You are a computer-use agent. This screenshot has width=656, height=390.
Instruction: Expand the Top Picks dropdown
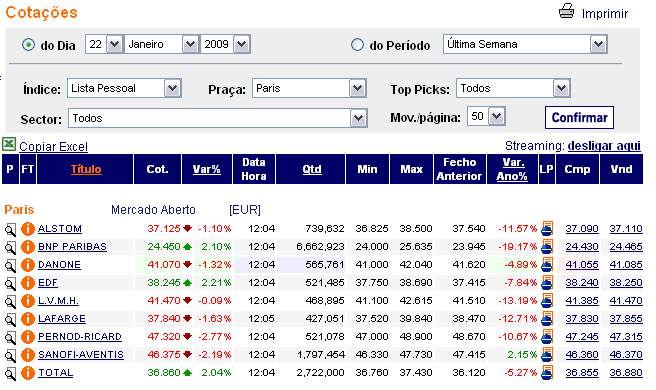pos(513,88)
